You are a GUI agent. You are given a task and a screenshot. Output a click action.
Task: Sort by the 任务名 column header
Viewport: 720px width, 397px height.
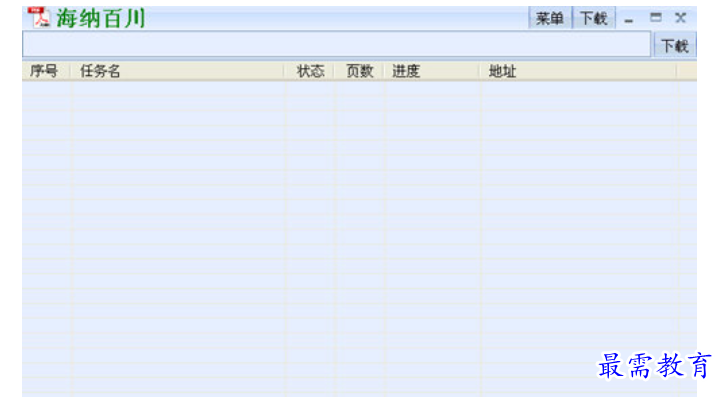[x=176, y=71]
